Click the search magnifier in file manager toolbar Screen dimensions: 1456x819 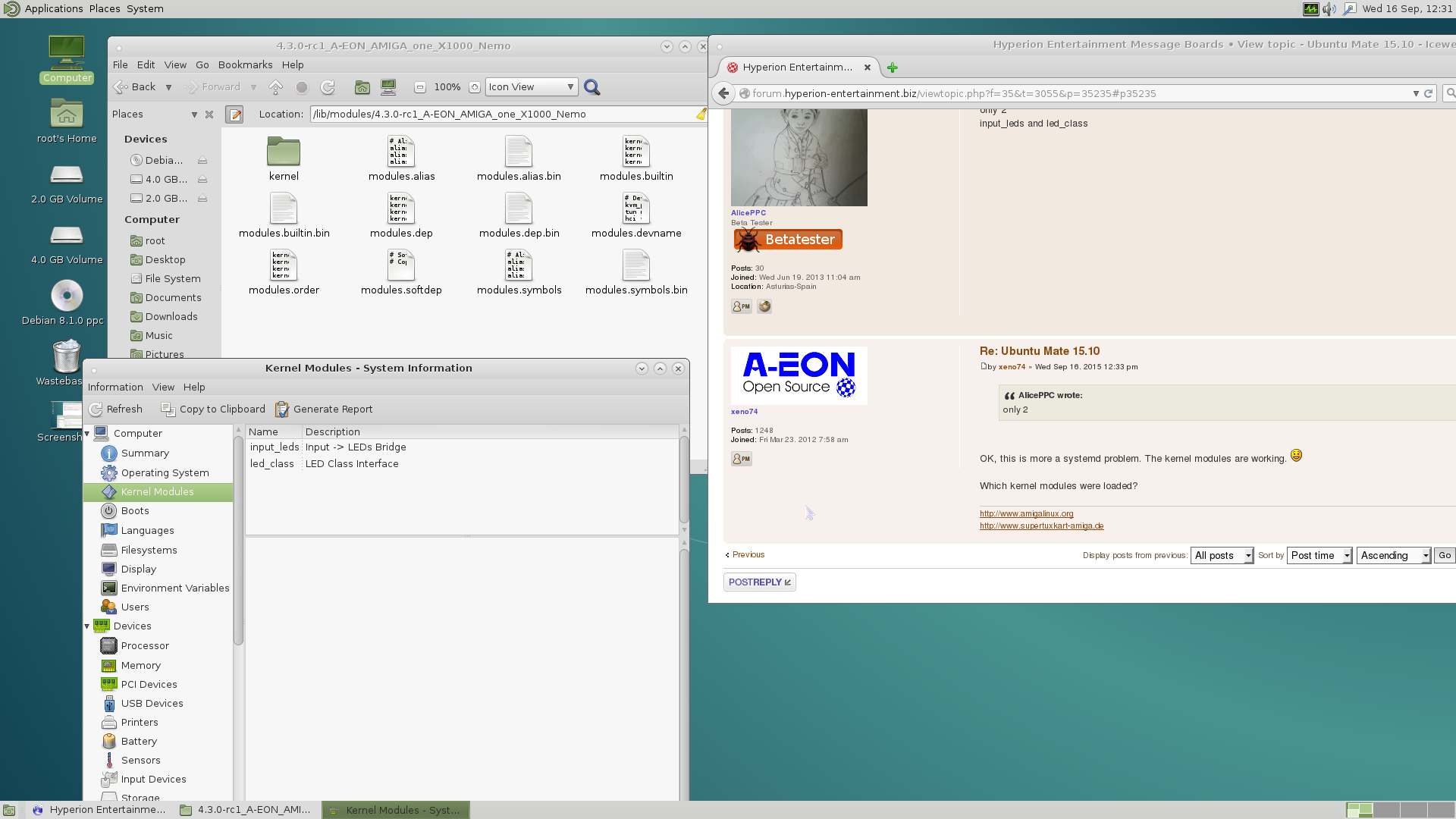[x=592, y=87]
